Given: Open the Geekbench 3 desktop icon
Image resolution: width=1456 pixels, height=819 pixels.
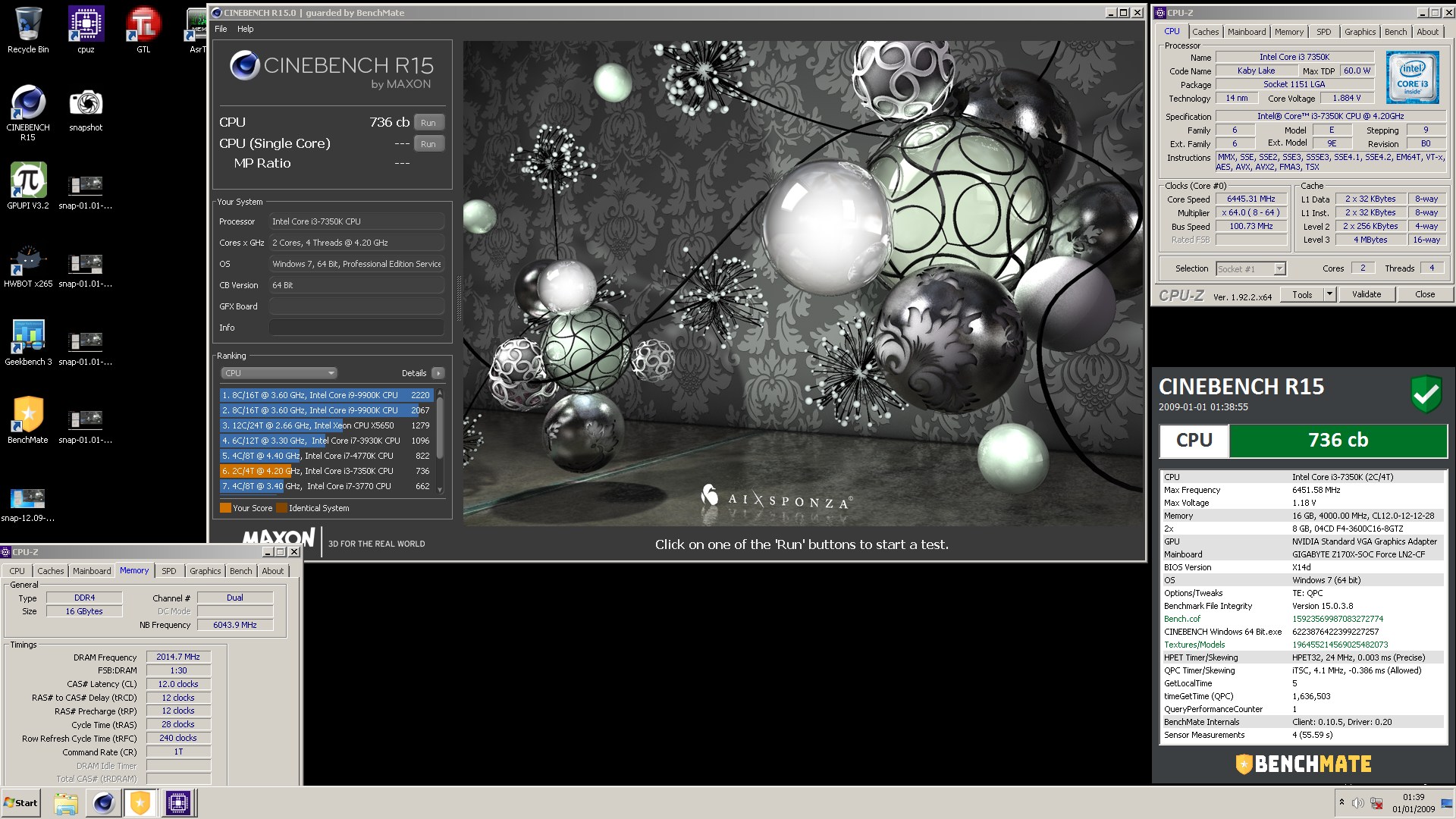Looking at the screenshot, I should pyautogui.click(x=28, y=343).
